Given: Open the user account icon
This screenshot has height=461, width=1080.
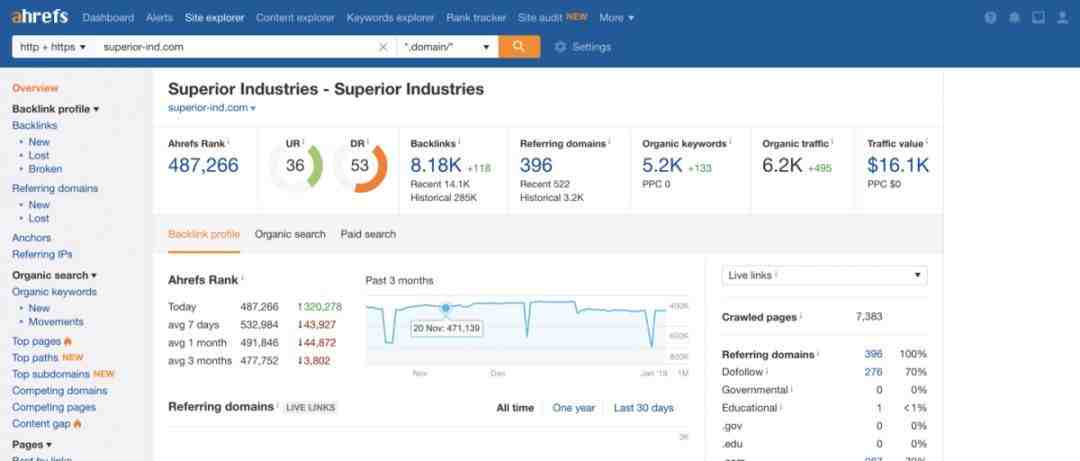Looking at the screenshot, I should click(x=1063, y=18).
